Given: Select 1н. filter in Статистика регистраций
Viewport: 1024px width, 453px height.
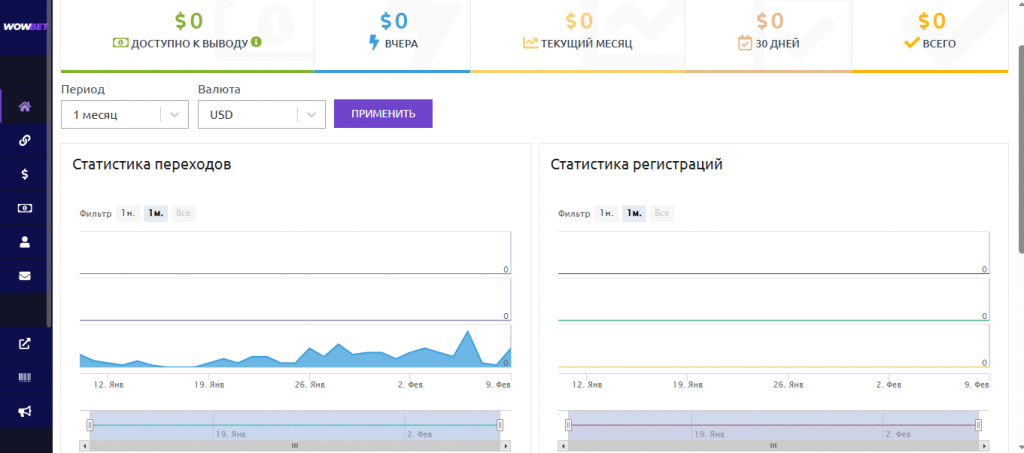Looking at the screenshot, I should coord(606,213).
